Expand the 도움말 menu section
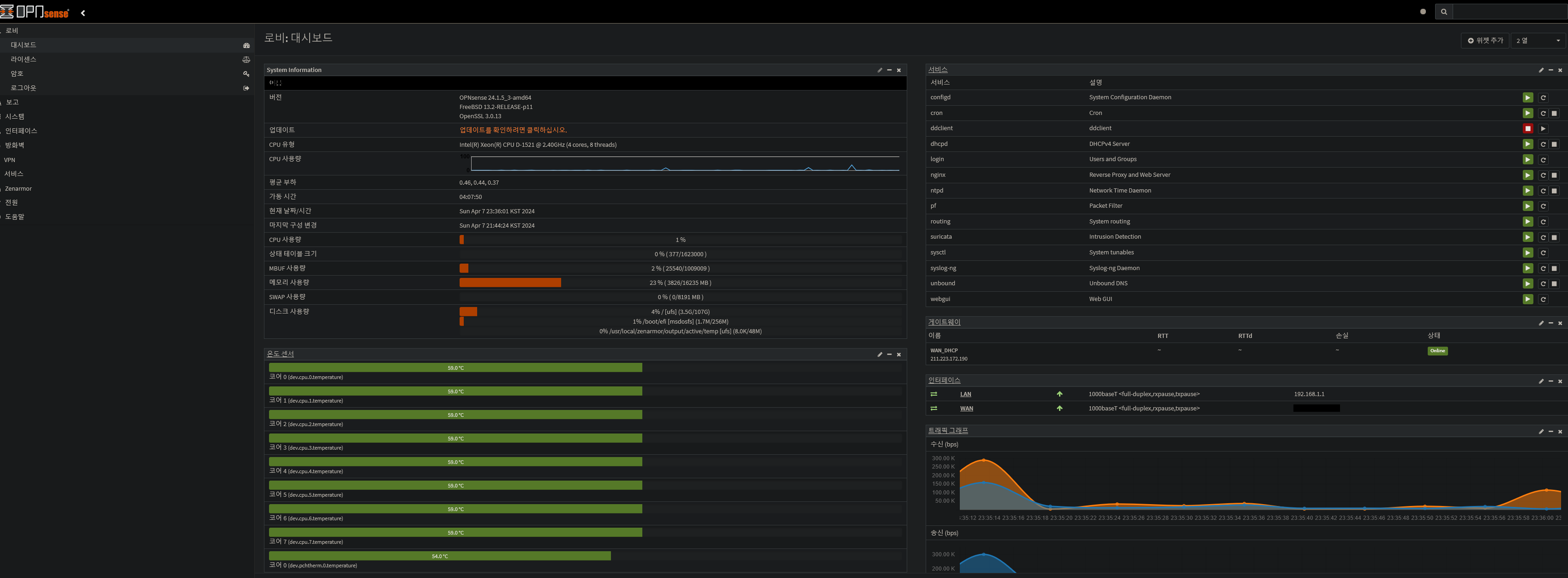Screen dimensions: 1568x578 click(126, 217)
